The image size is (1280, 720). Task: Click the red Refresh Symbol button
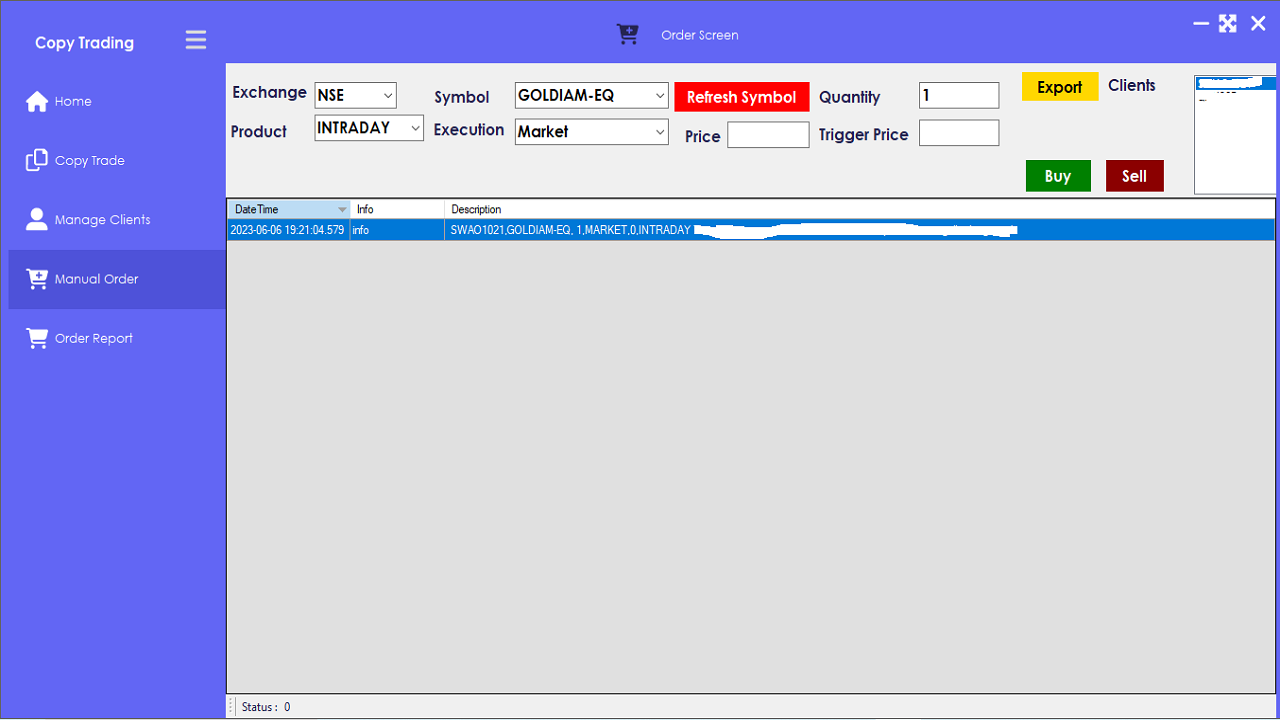[742, 97]
